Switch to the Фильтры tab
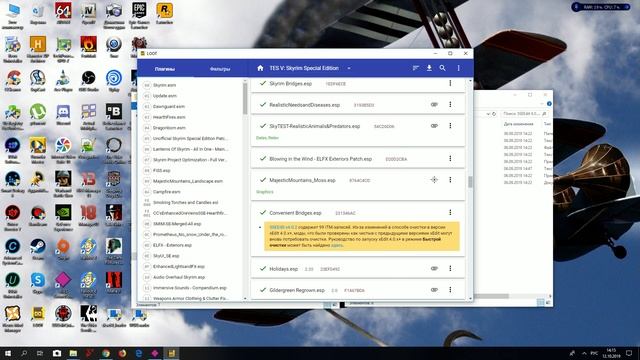Viewport: 640px width, 360px height. pos(220,69)
